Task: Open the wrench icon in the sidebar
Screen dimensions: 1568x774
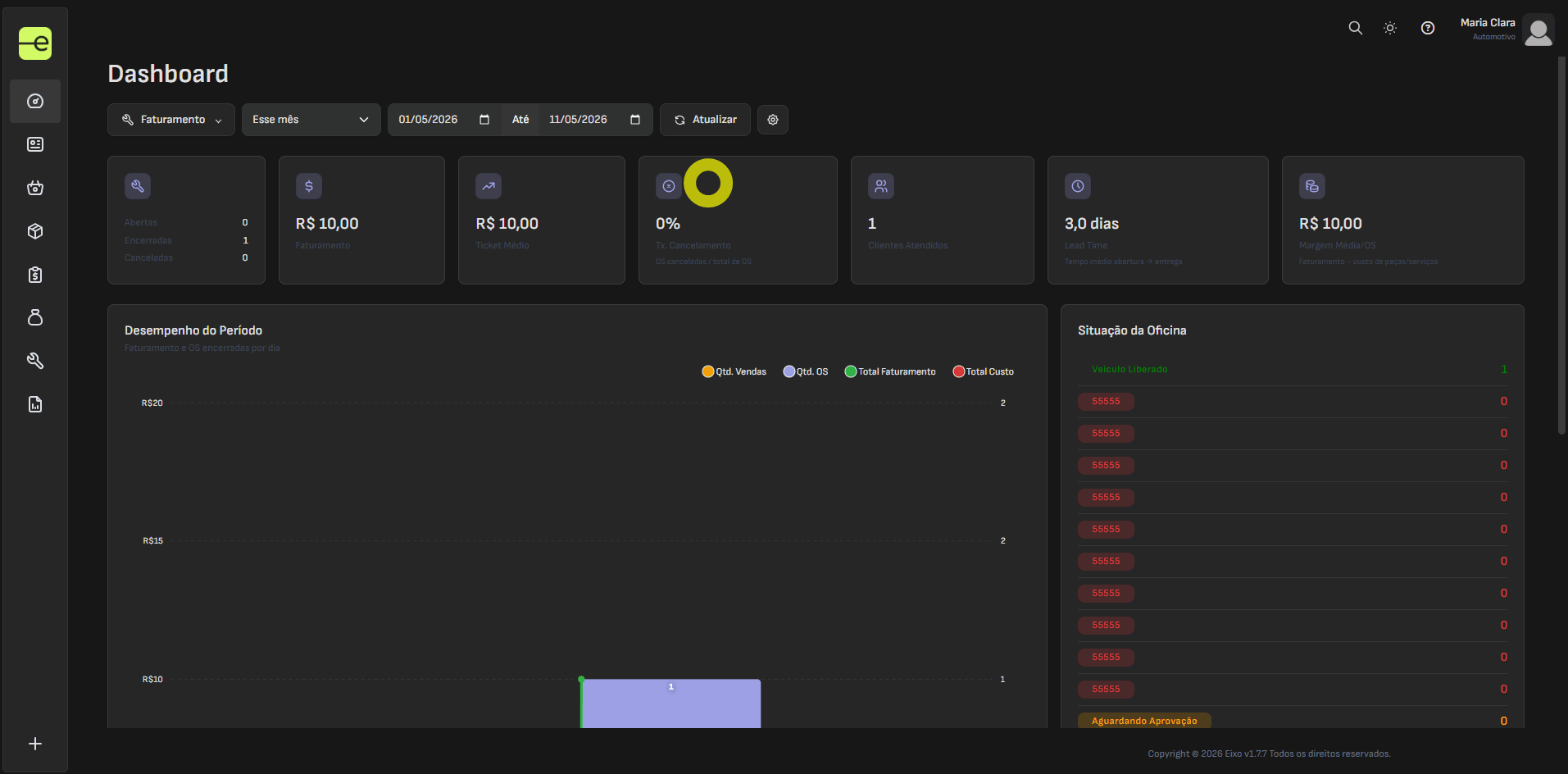Action: [35, 361]
